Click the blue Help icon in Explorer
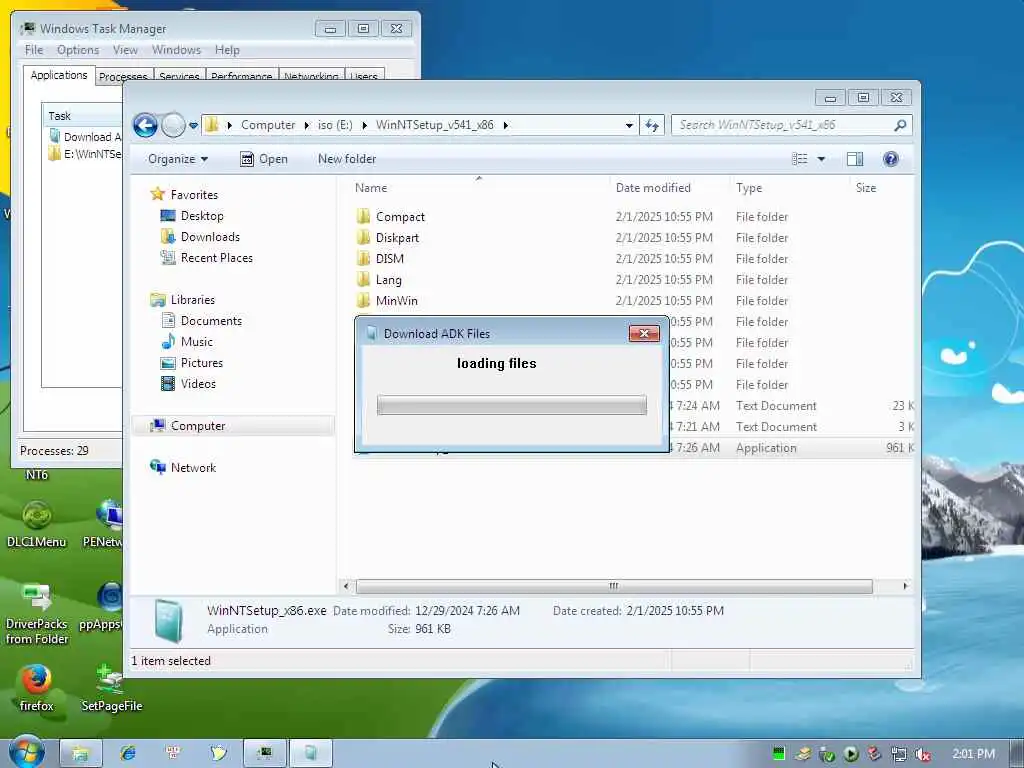The image size is (1024, 768). pyautogui.click(x=890, y=159)
